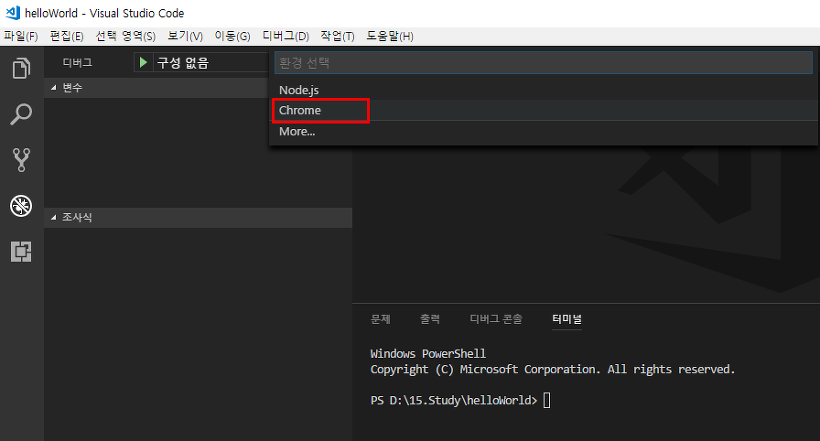Focus the 환경 선택 input field
This screenshot has height=441, width=820.
click(x=543, y=63)
